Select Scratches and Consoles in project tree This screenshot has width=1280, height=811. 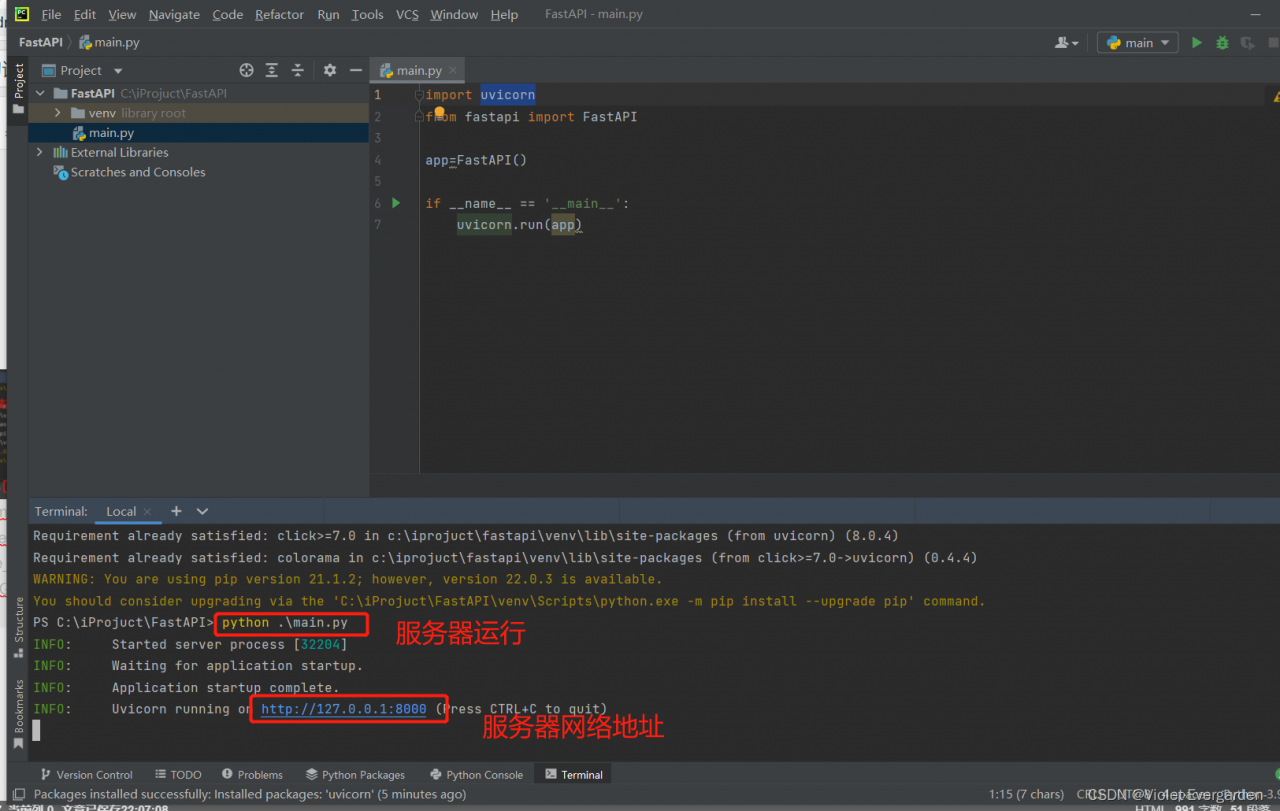tap(198, 172)
